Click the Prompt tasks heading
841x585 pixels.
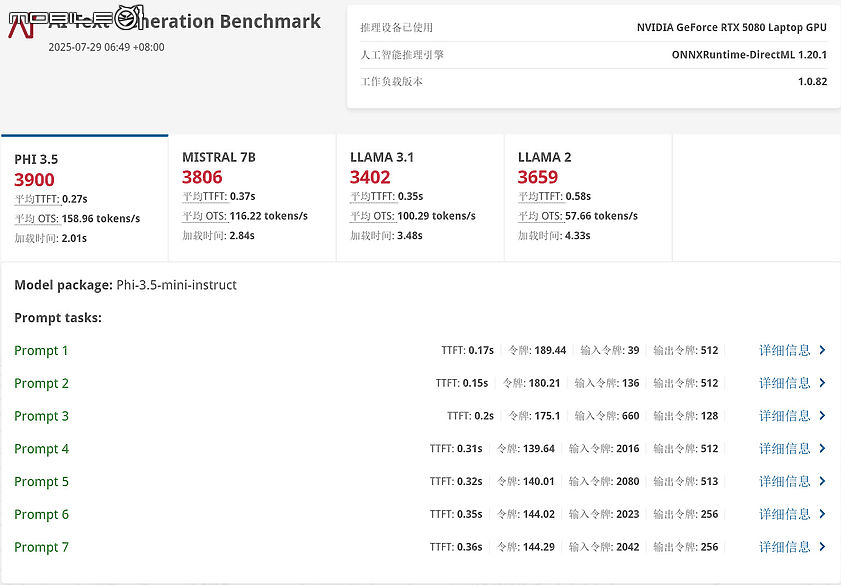coord(58,317)
